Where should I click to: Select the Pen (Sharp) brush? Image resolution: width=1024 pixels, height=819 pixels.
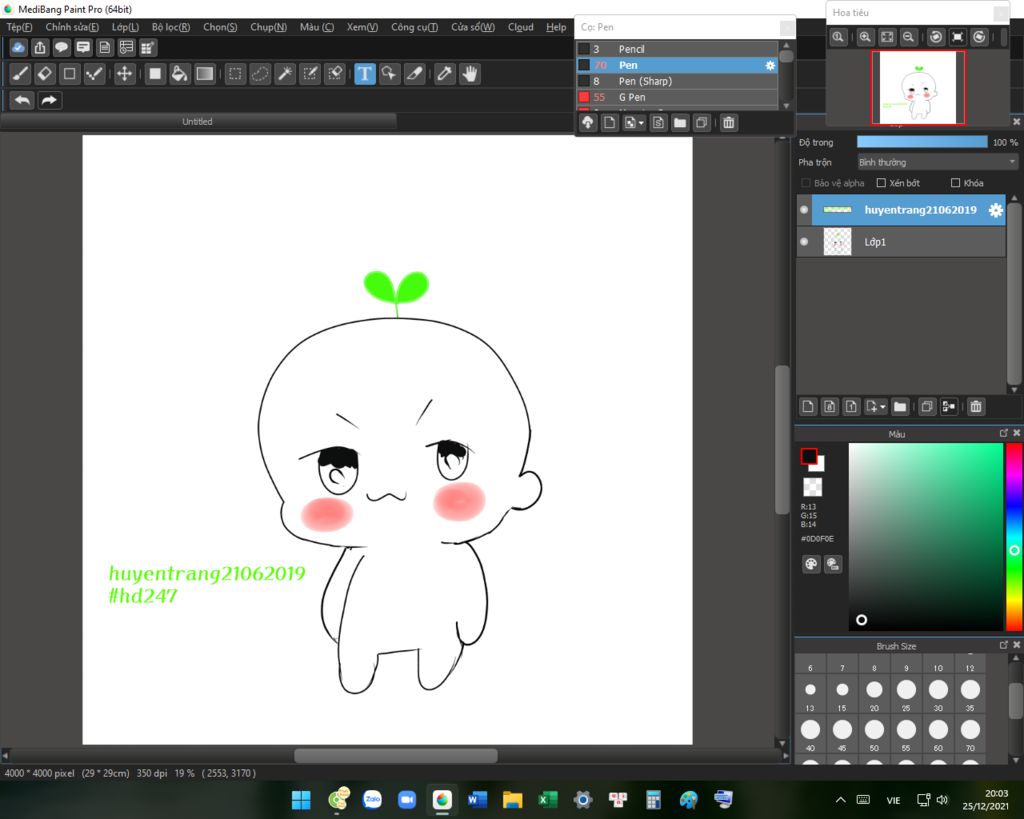coord(677,81)
